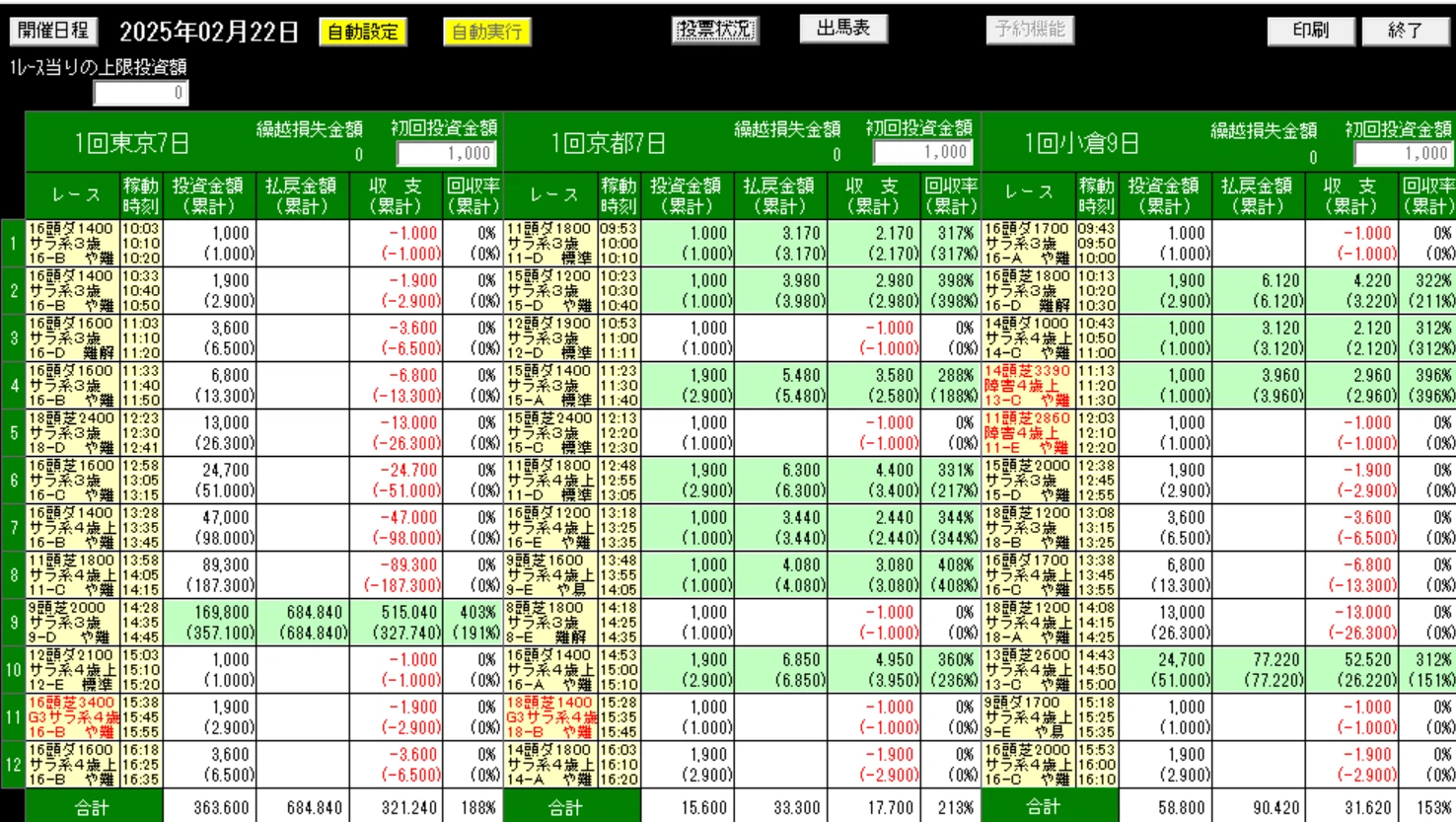Print the page with the 印刷 button

(1310, 31)
